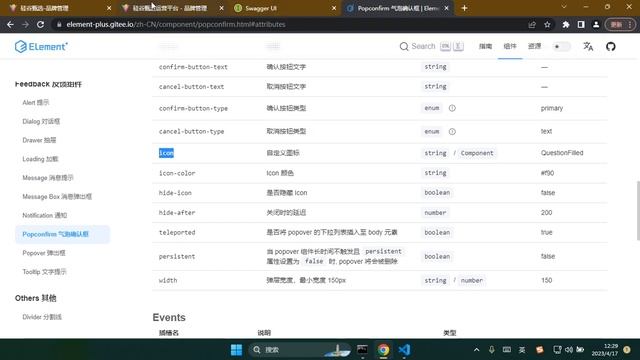Open browser extensions puzzle icon
Screen dimensions: 640x360
pyautogui.click(x=566, y=24)
